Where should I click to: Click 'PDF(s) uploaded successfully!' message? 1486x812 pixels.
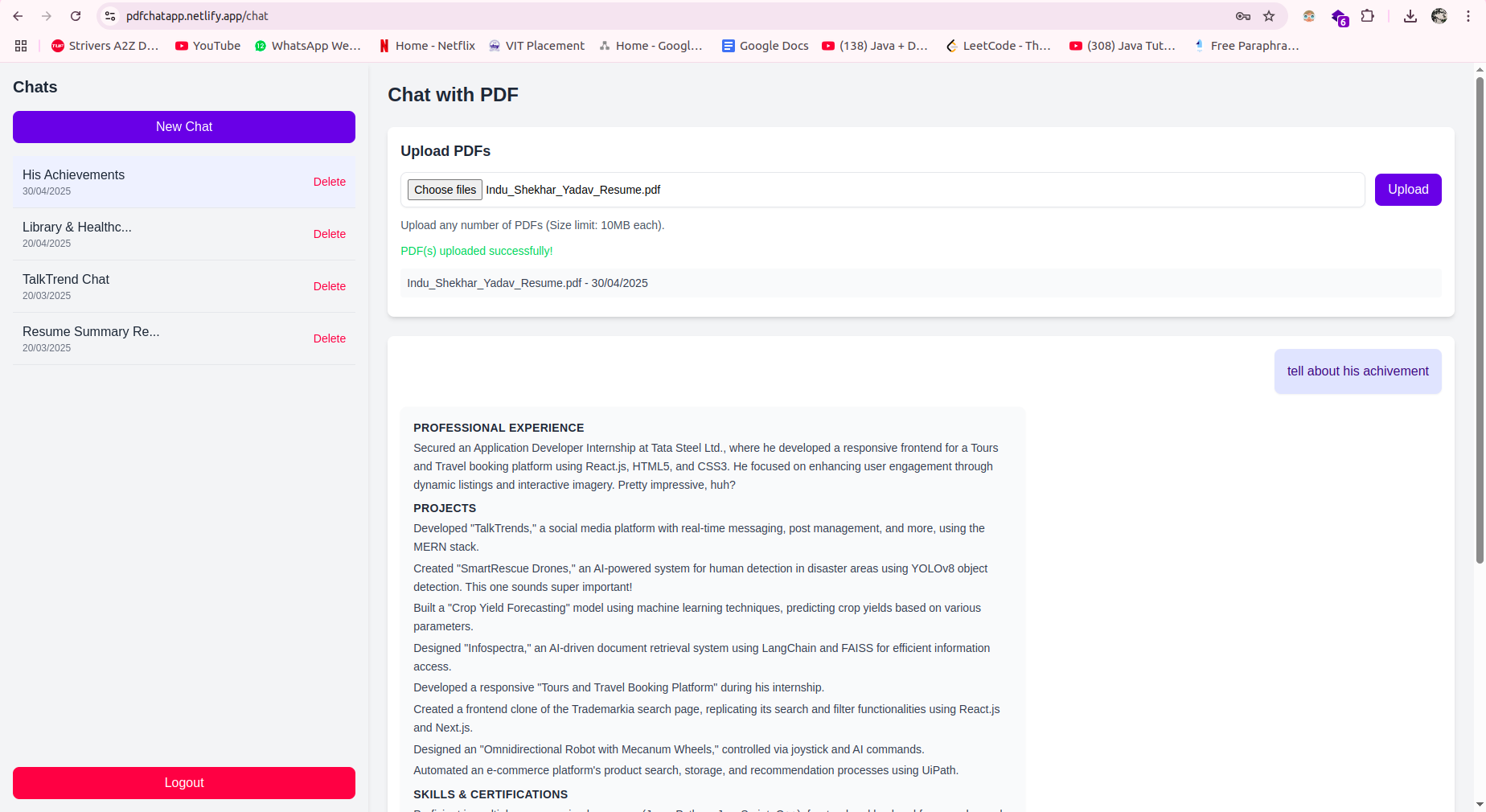(477, 251)
